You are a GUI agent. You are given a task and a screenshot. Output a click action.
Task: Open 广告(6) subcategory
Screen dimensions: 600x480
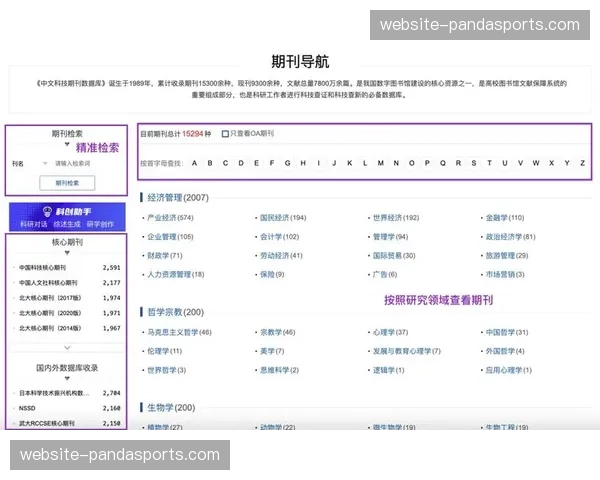click(x=385, y=274)
